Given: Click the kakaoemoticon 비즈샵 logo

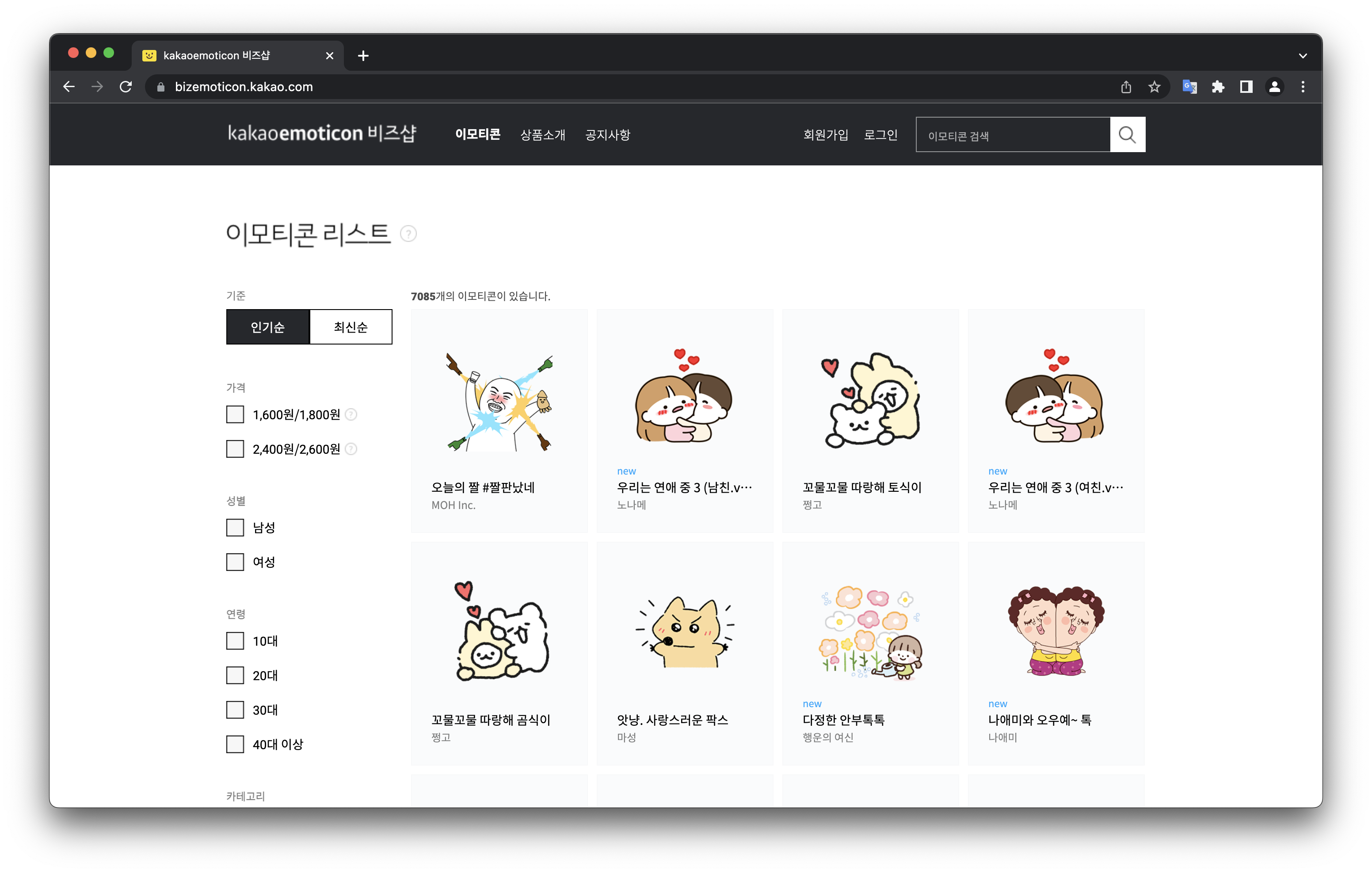Looking at the screenshot, I should [322, 133].
